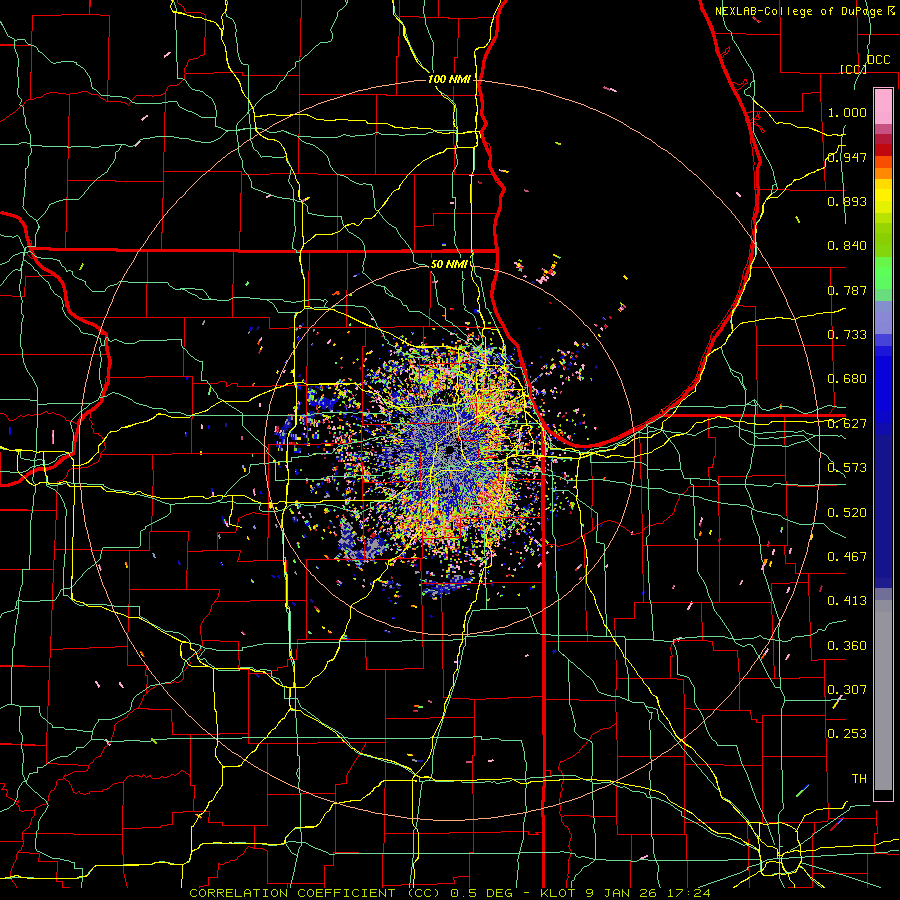
Task: Click the 100 NMI range ring label
Action: tap(449, 79)
